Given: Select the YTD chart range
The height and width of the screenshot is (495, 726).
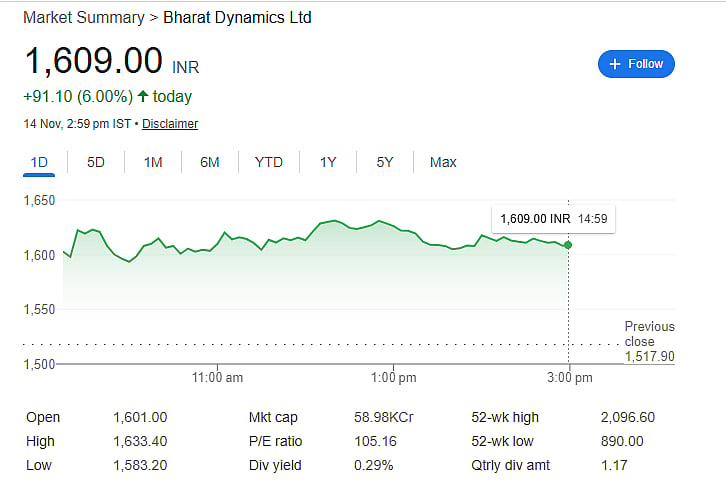Looking at the screenshot, I should (x=268, y=162).
